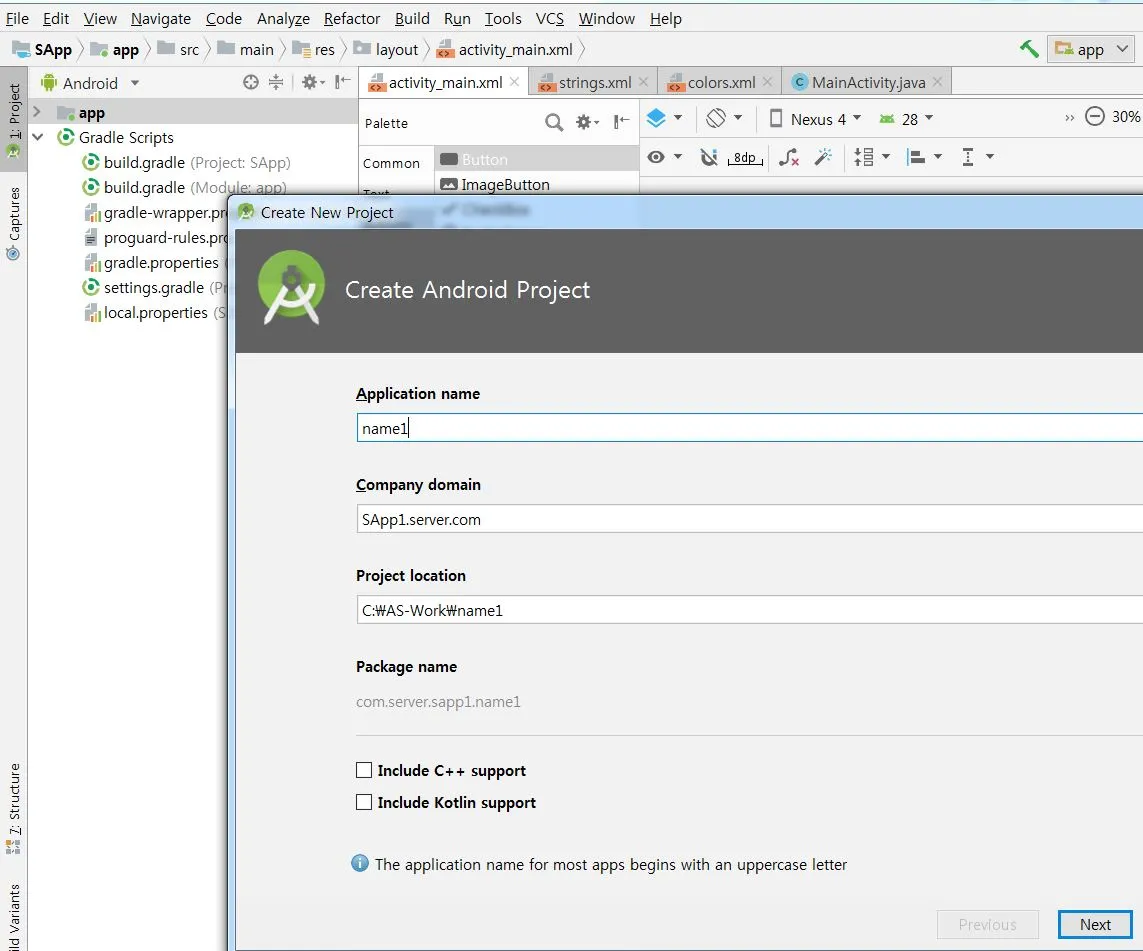Open Captures side tool window
1143x951 pixels.
tap(13, 223)
